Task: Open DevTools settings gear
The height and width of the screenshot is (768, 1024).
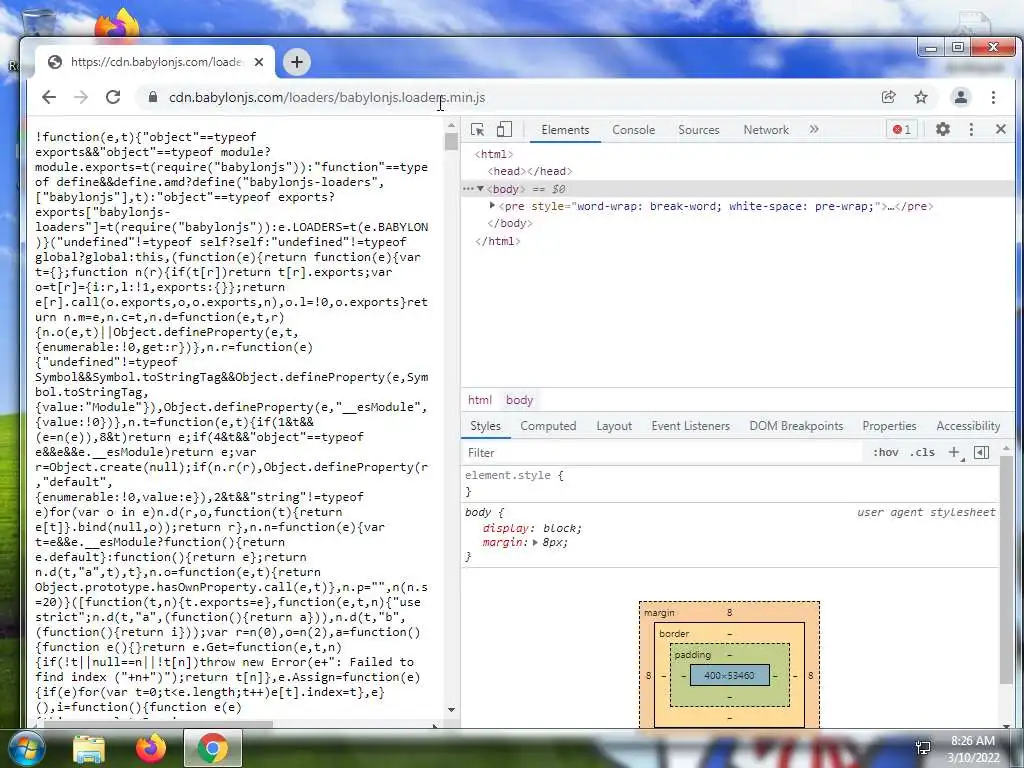Action: 942,129
